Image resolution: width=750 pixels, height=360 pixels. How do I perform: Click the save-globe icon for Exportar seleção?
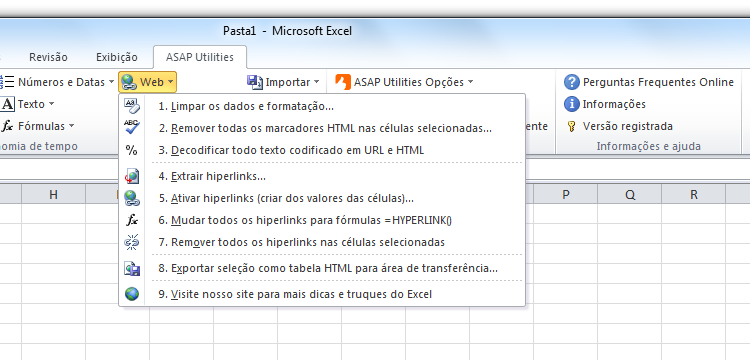pyautogui.click(x=132, y=268)
